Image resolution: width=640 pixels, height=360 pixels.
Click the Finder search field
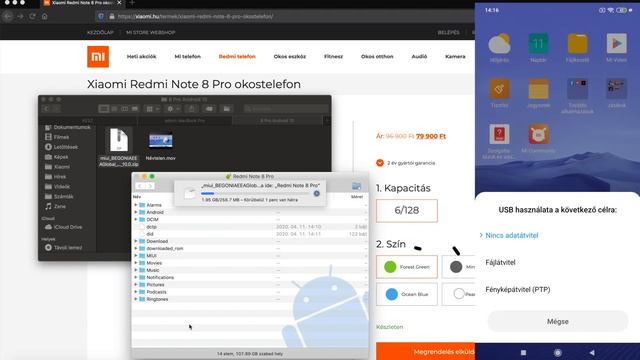coord(286,109)
